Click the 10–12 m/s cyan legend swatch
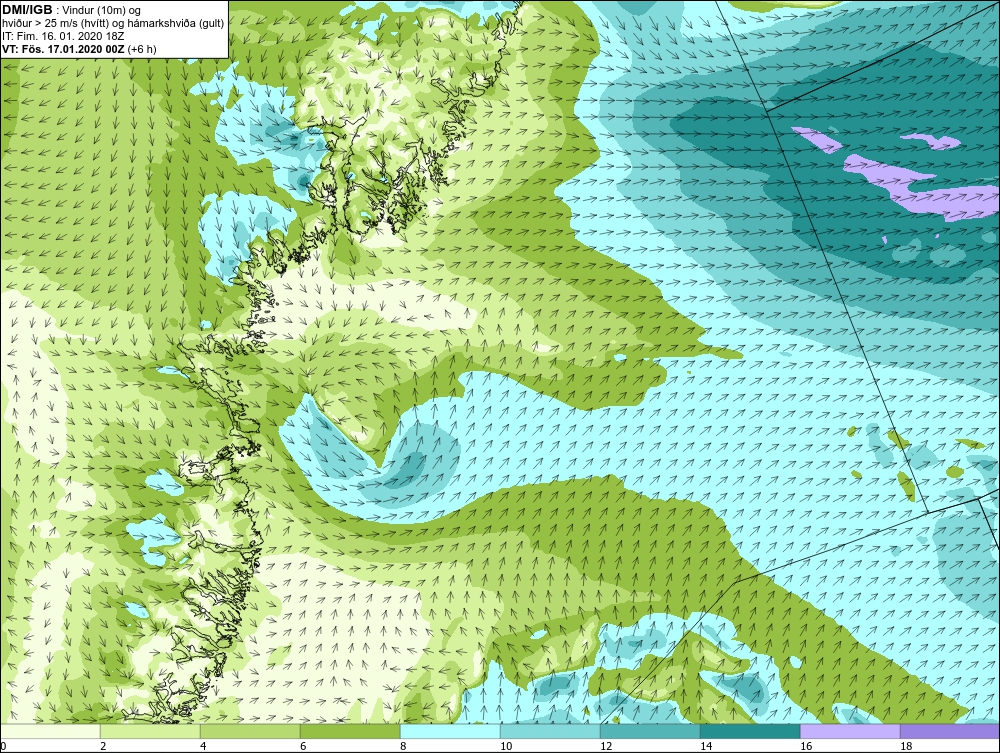1000x753 pixels. 550,731
